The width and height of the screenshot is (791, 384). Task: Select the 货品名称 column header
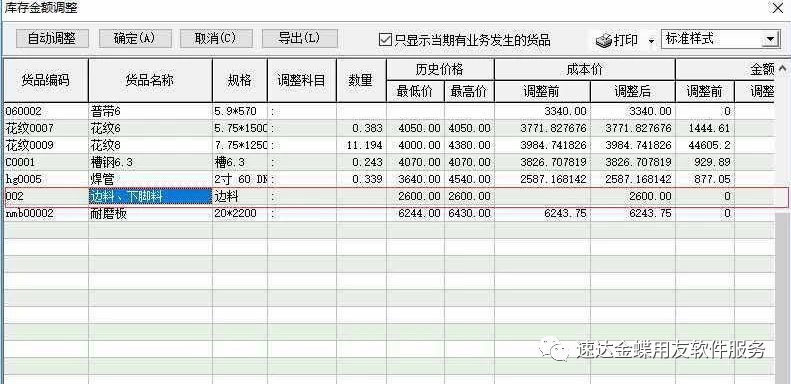[150, 80]
